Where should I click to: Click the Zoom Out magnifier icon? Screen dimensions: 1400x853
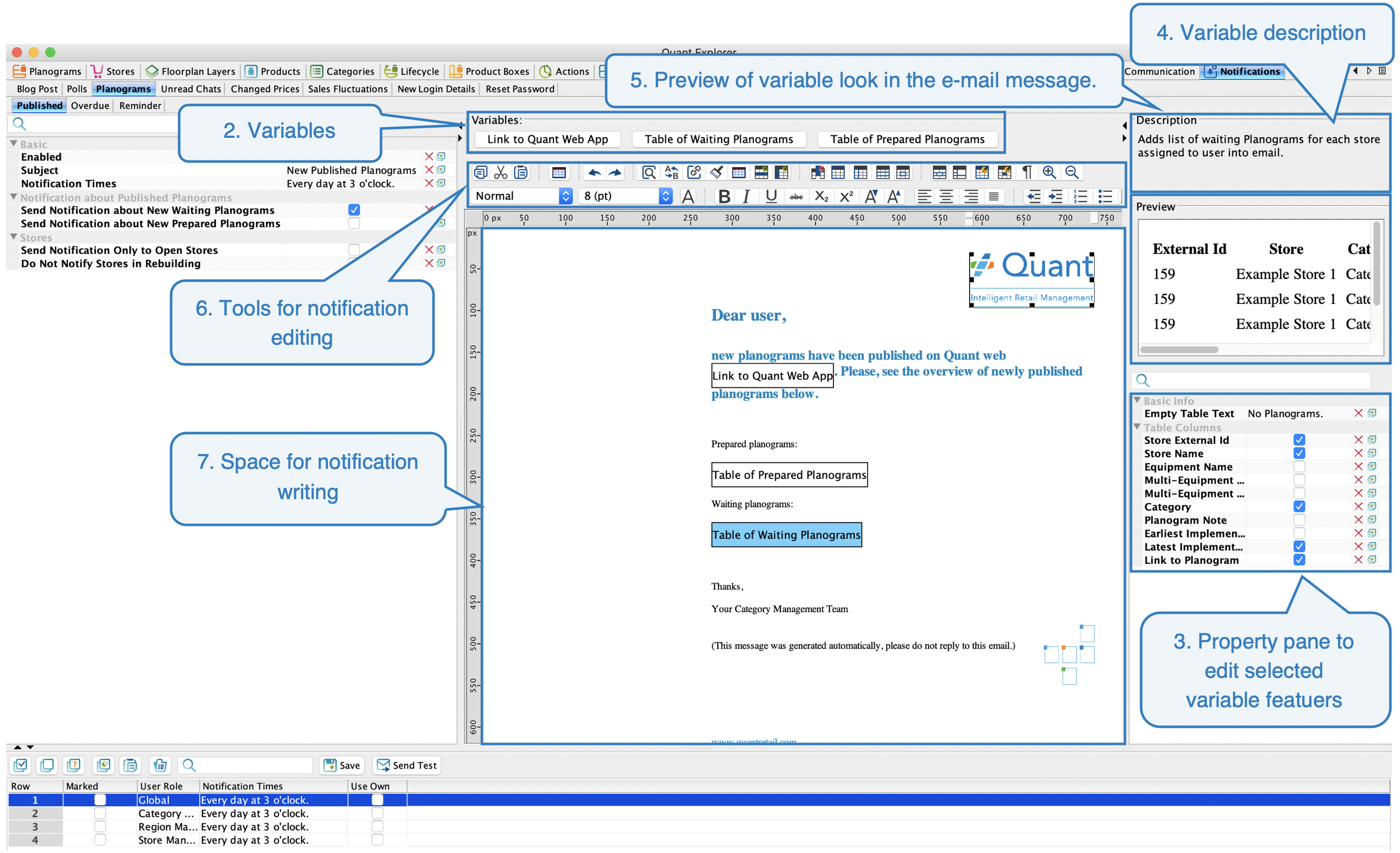(1072, 172)
